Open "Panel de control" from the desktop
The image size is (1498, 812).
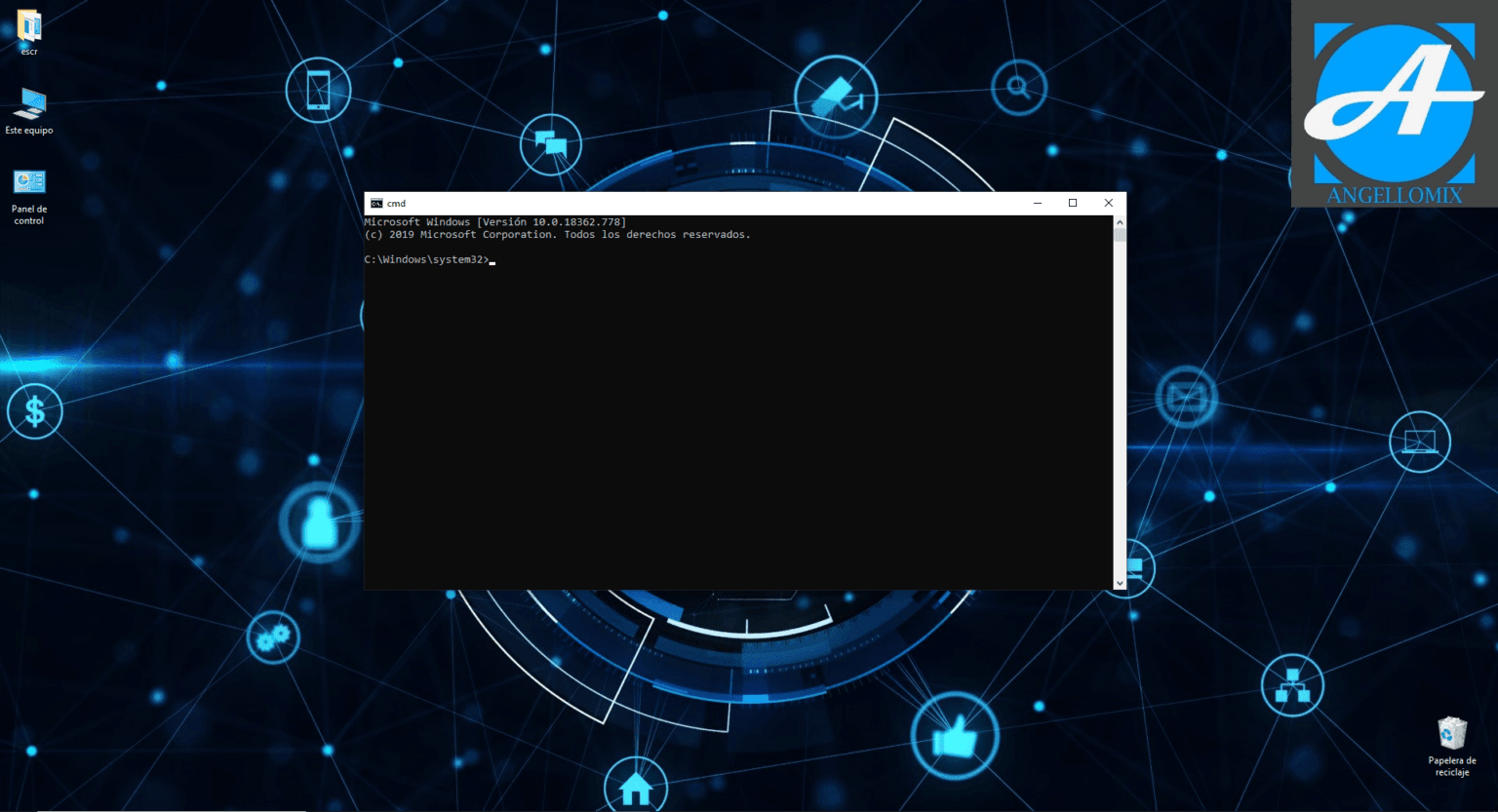coord(28,185)
